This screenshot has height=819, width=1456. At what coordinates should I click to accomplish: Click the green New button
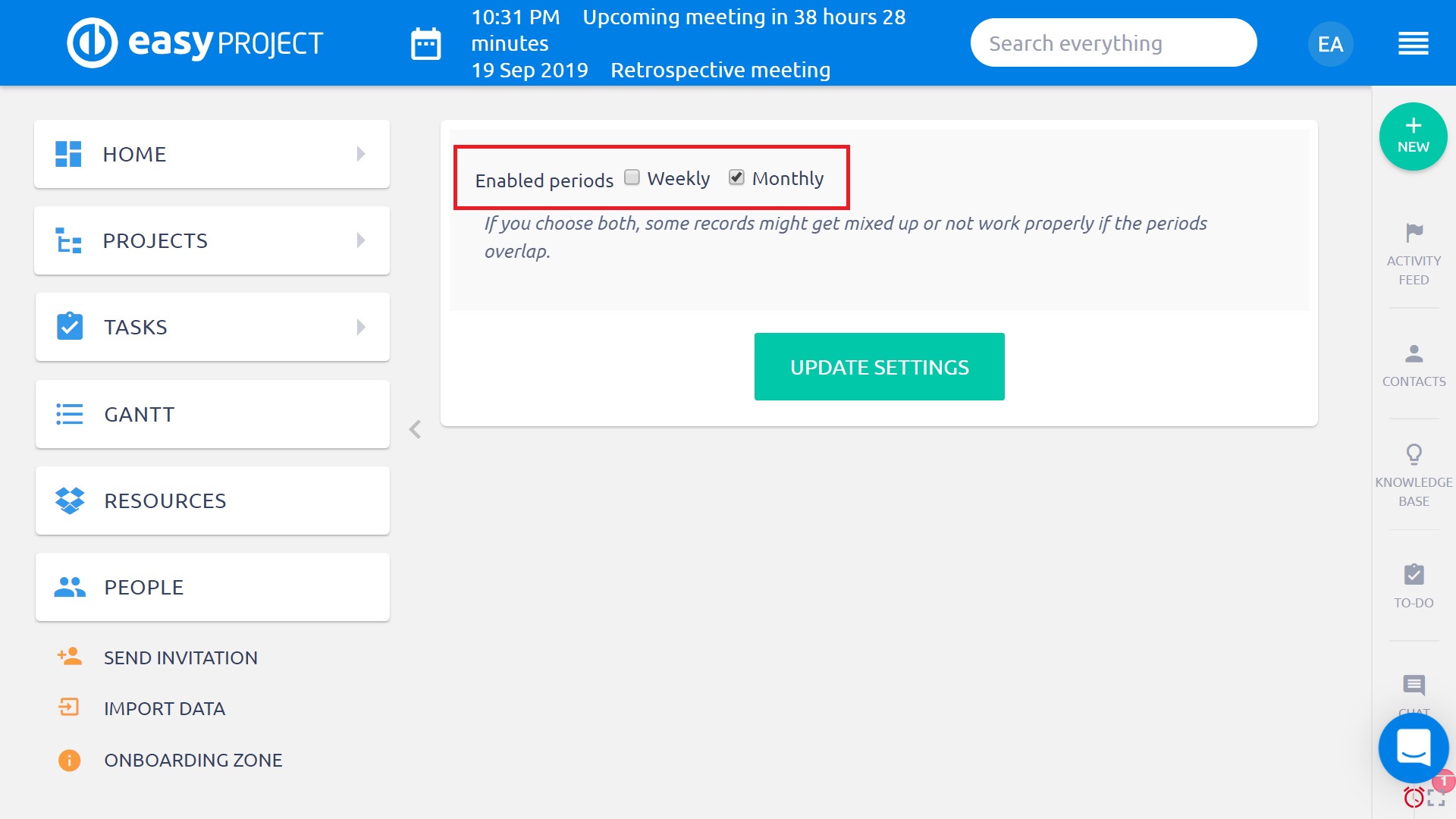(x=1413, y=136)
